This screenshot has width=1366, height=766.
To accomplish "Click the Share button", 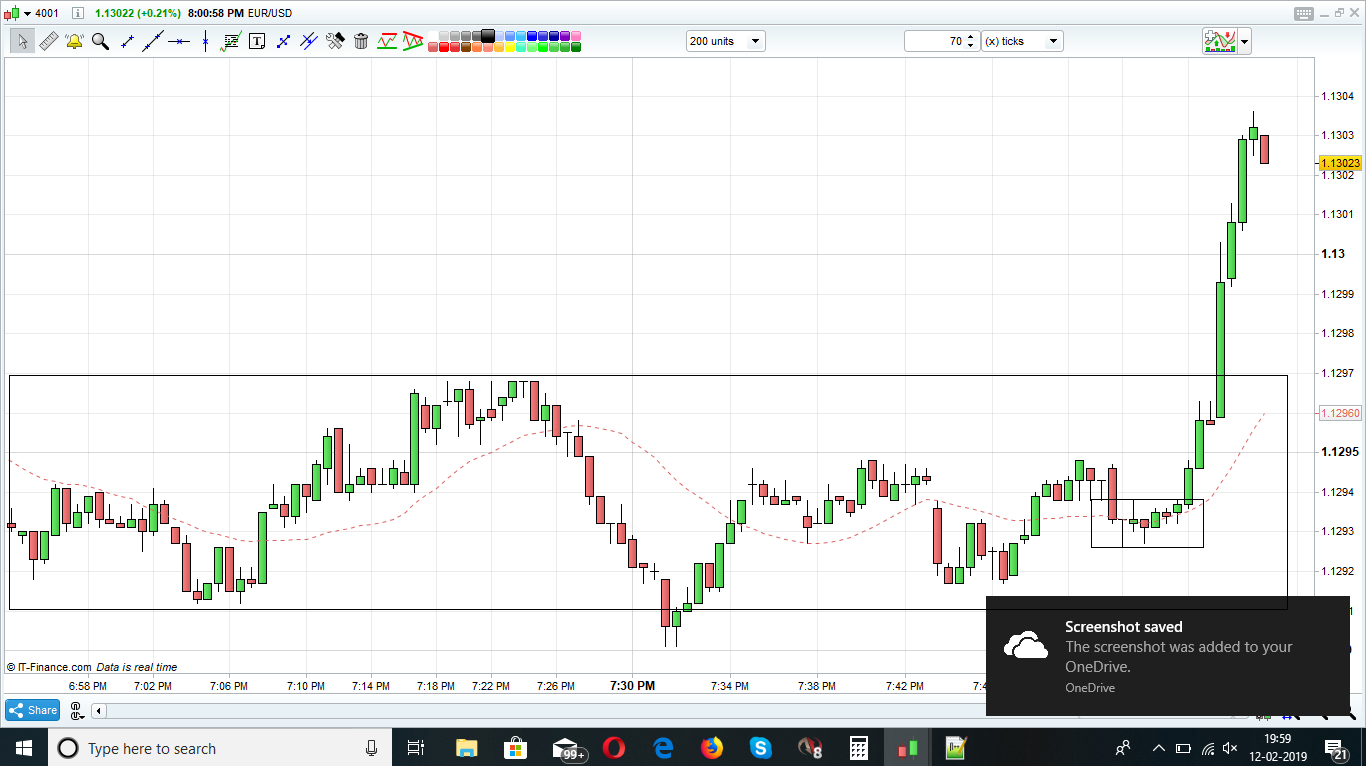I will point(33,710).
